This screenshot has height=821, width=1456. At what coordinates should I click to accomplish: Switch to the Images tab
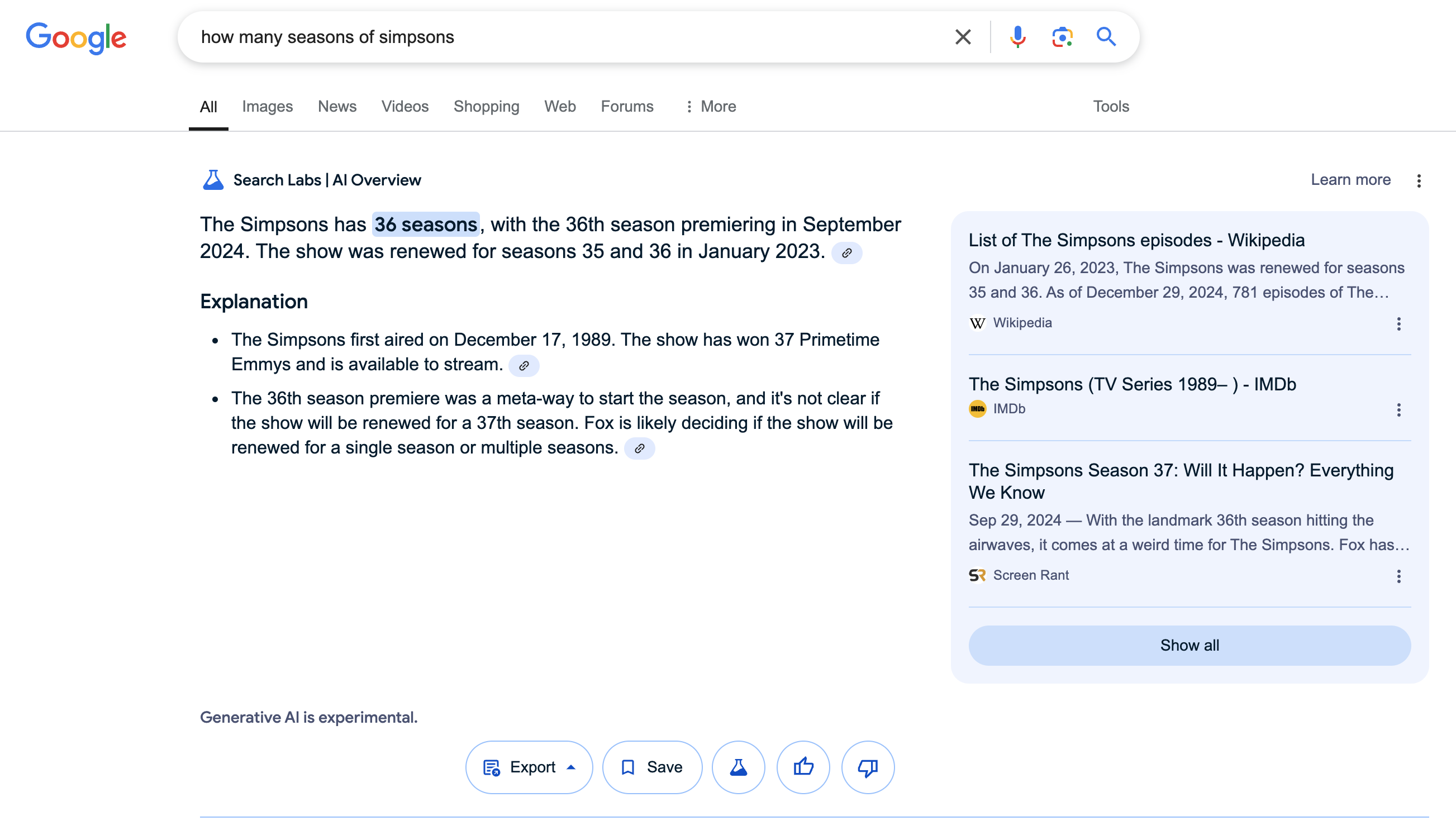coord(267,106)
